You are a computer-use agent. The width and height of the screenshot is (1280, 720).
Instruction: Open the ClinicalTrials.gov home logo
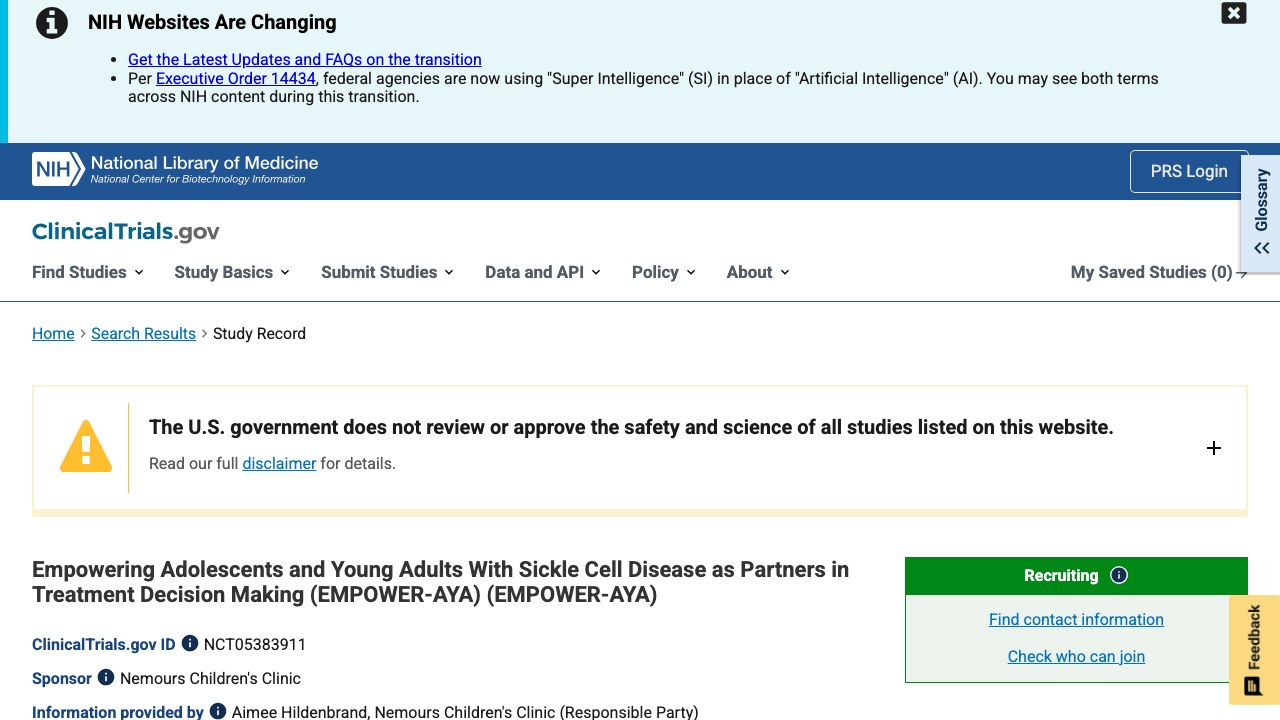[126, 232]
